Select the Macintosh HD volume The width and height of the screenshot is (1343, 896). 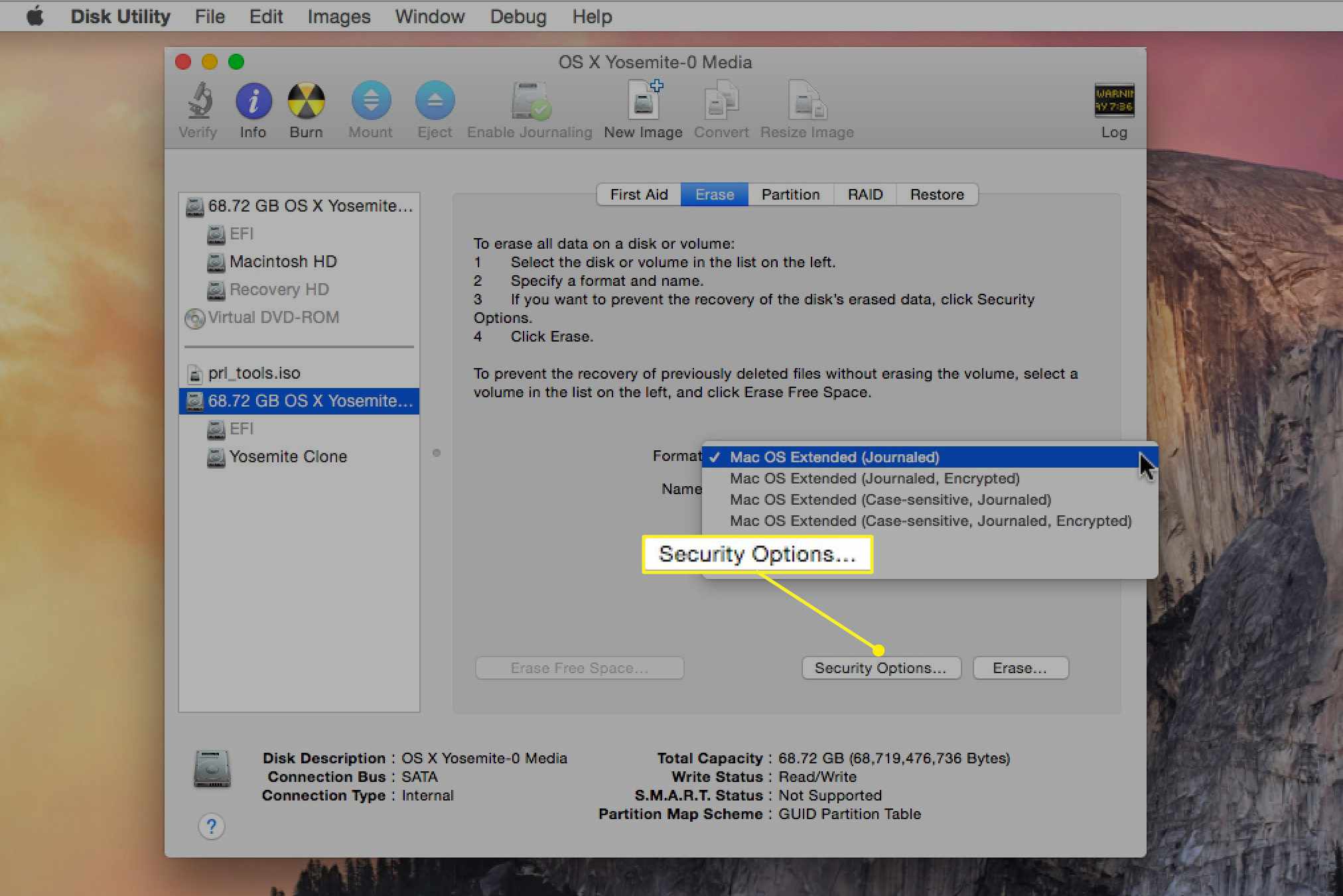point(299,262)
